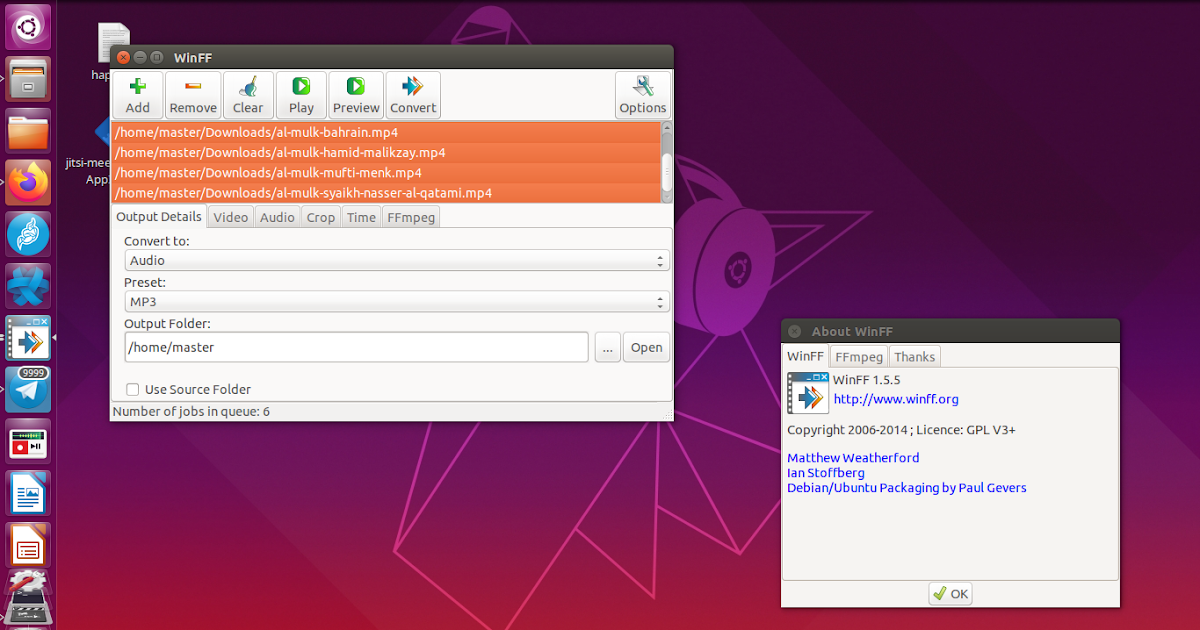Click the WinFF logo in About dialog

click(x=808, y=392)
